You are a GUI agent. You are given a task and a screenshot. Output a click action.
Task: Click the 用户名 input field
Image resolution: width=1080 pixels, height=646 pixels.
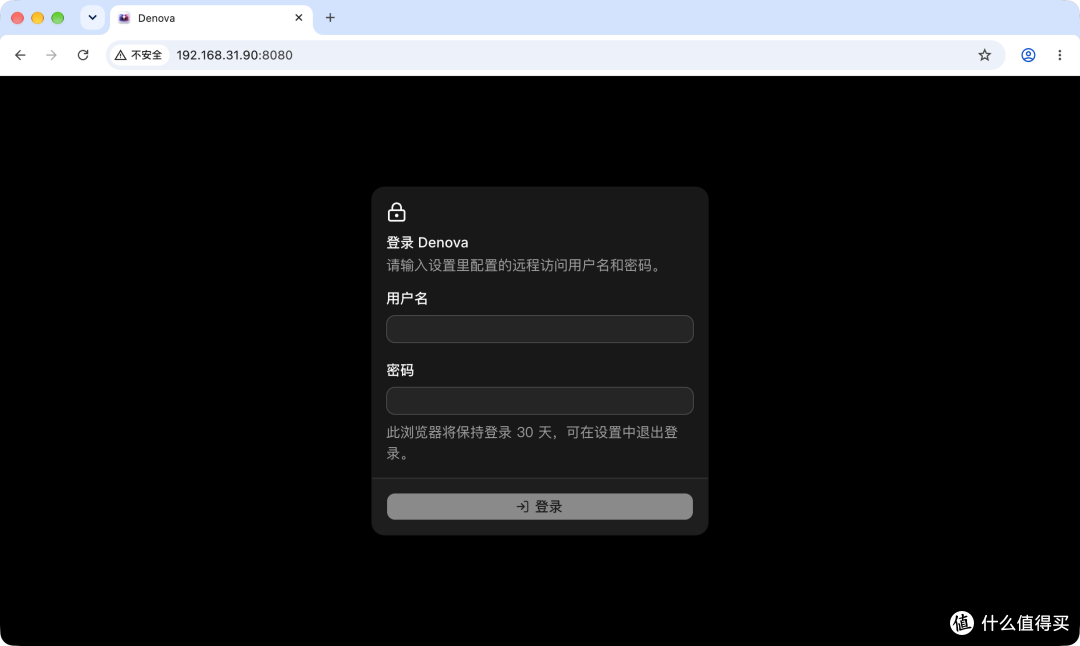[539, 329]
